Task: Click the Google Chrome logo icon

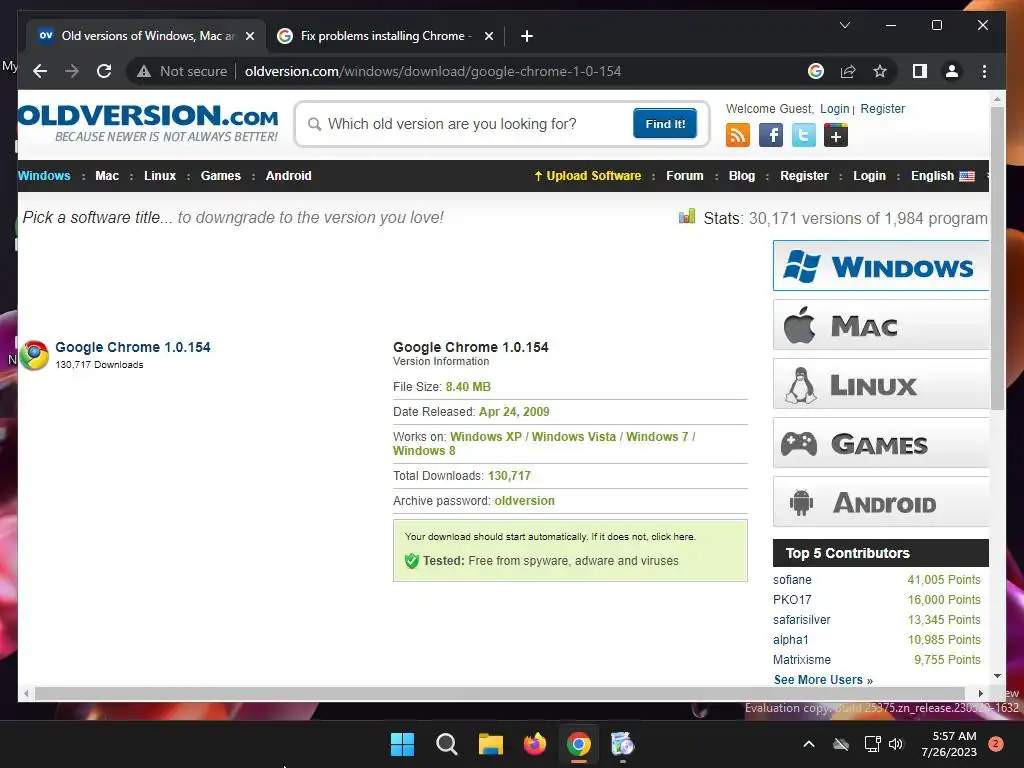Action: 34,355
